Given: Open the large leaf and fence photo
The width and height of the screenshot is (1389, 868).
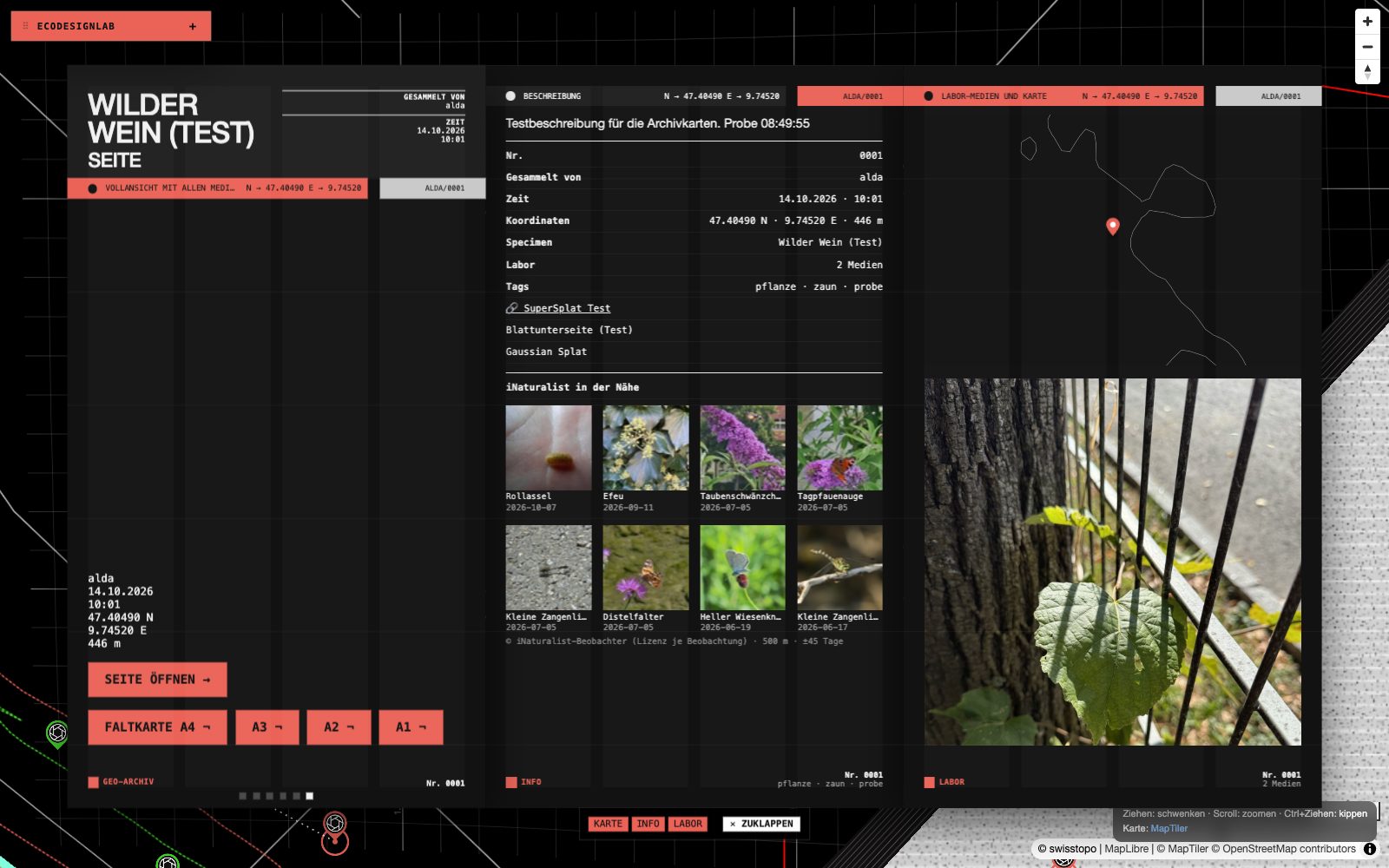Looking at the screenshot, I should click(x=1113, y=562).
